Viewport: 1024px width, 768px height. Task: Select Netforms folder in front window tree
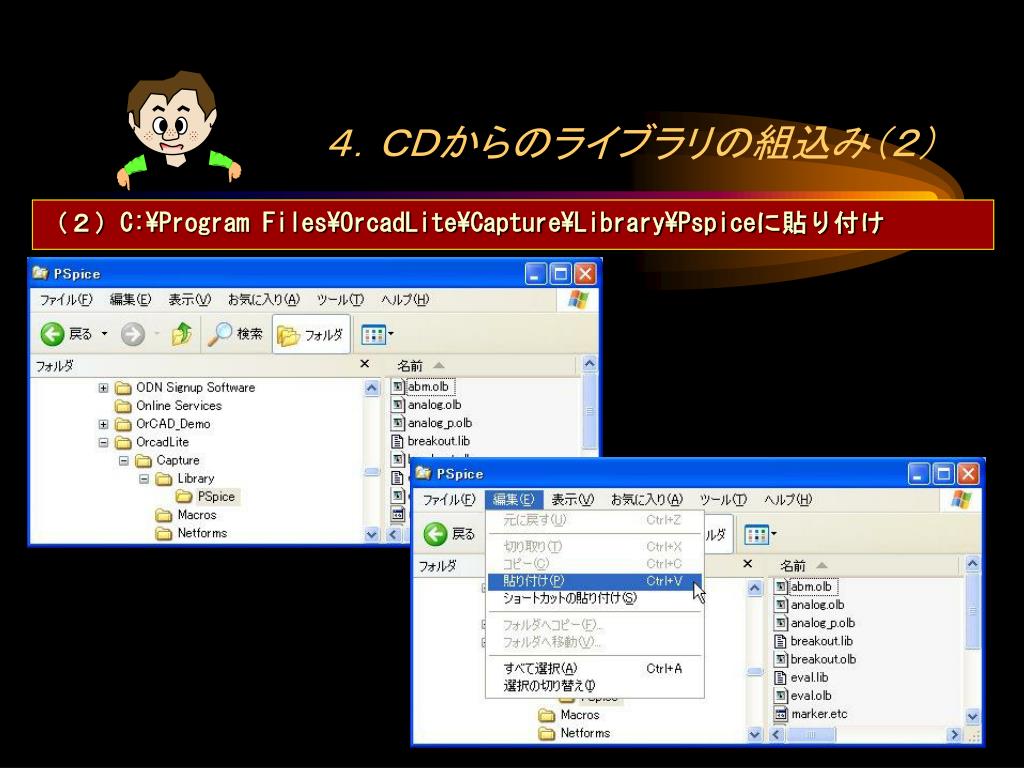pos(584,733)
